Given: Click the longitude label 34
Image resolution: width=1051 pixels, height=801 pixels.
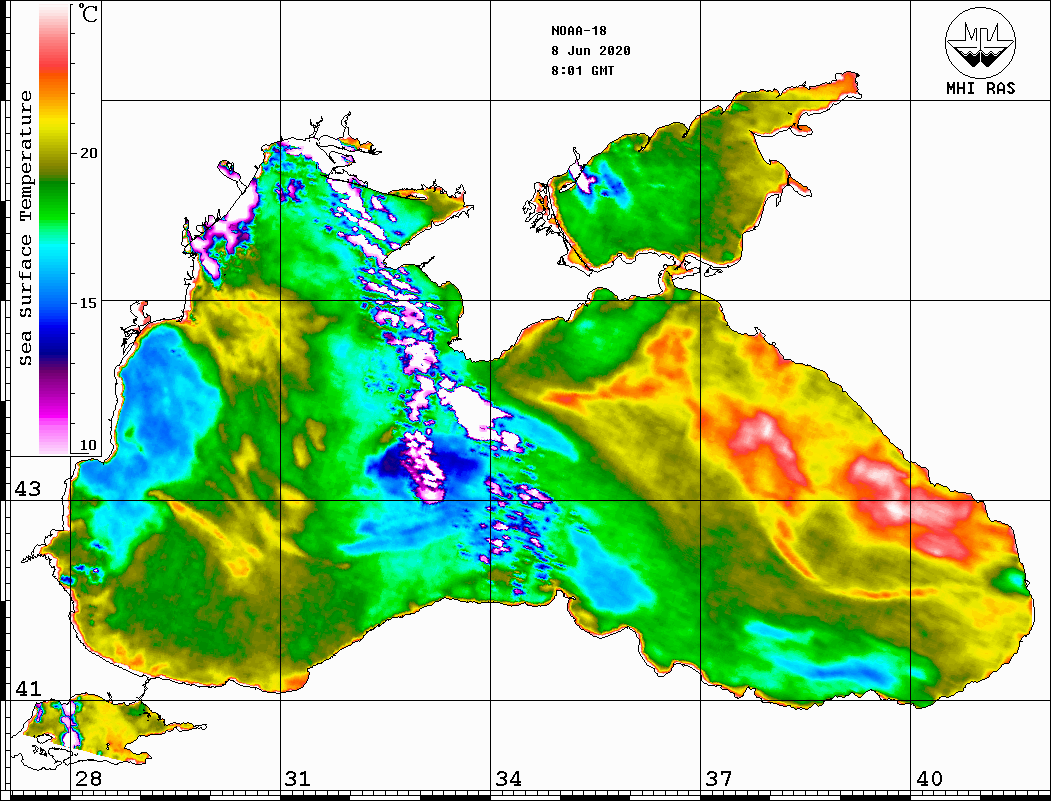Looking at the screenshot, I should pyautogui.click(x=508, y=779).
